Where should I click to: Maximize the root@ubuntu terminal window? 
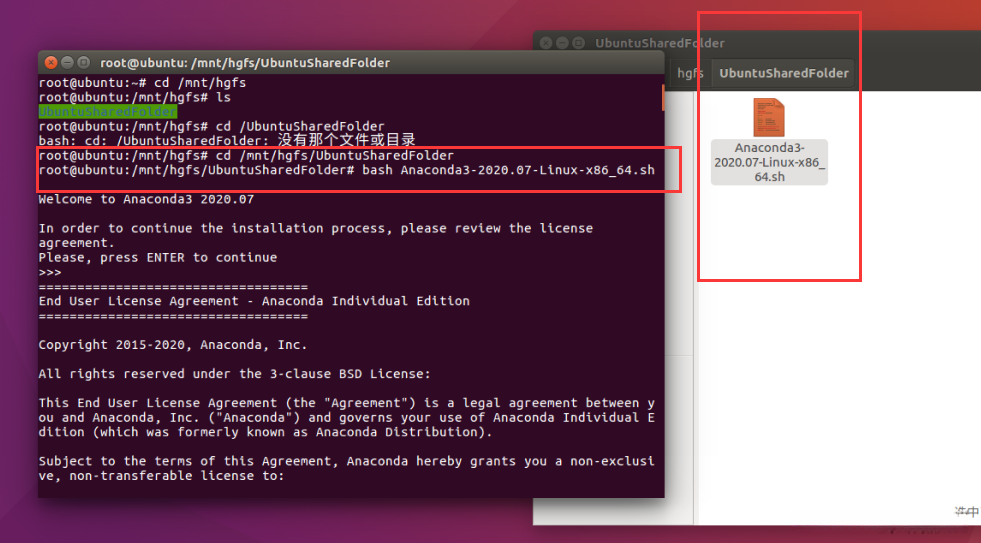tap(83, 63)
